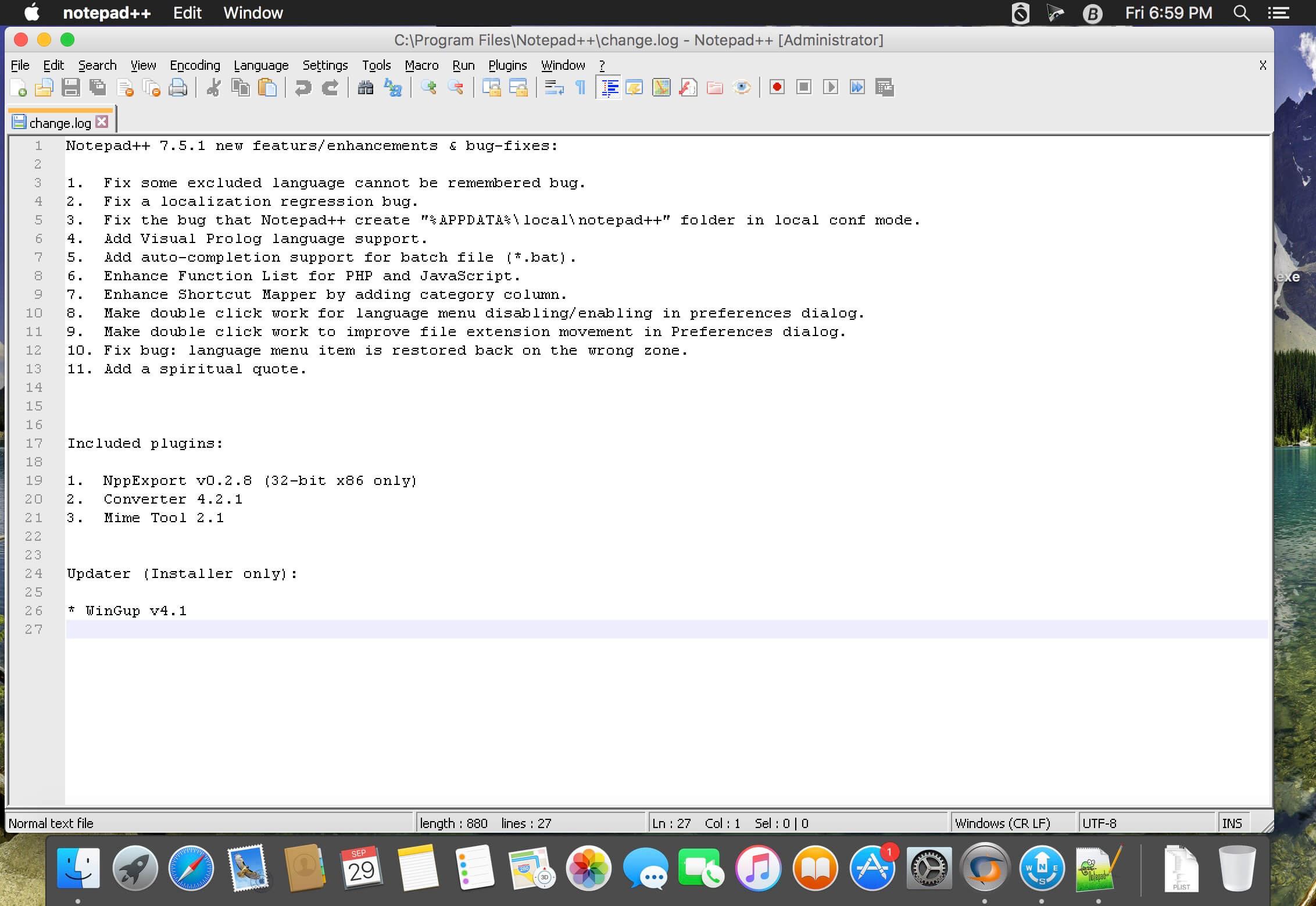Expand the Tools menu
This screenshot has width=1316, height=906.
(376, 65)
